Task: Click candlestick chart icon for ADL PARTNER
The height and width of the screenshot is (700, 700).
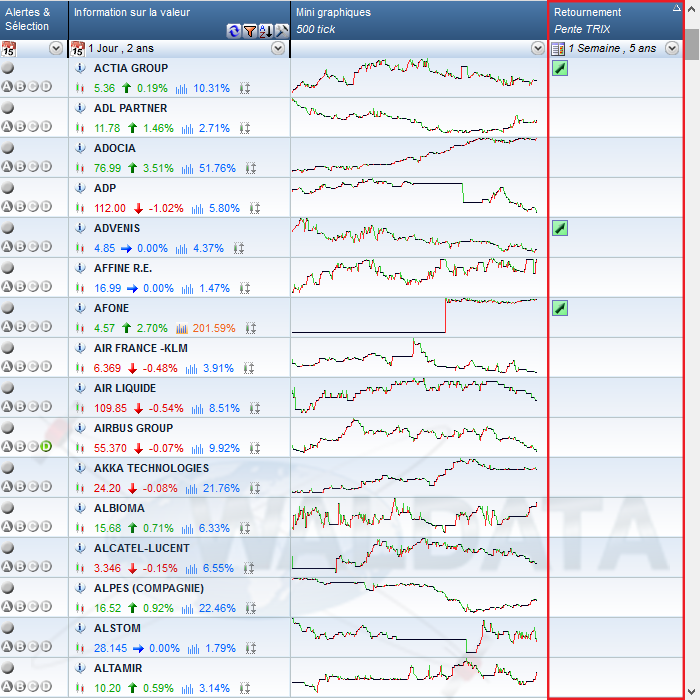Action: click(x=80, y=129)
